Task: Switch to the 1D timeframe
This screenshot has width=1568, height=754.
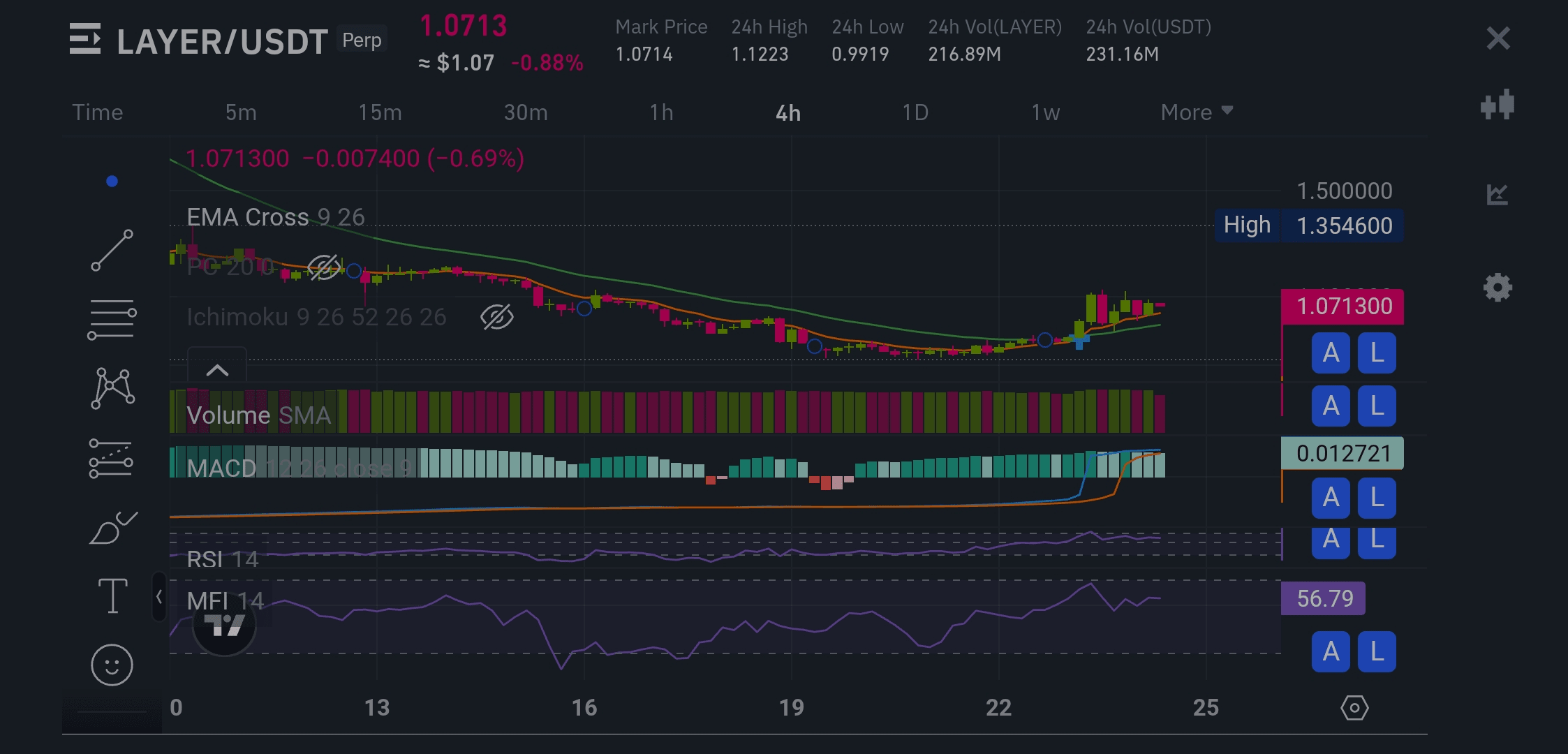Action: coord(915,112)
